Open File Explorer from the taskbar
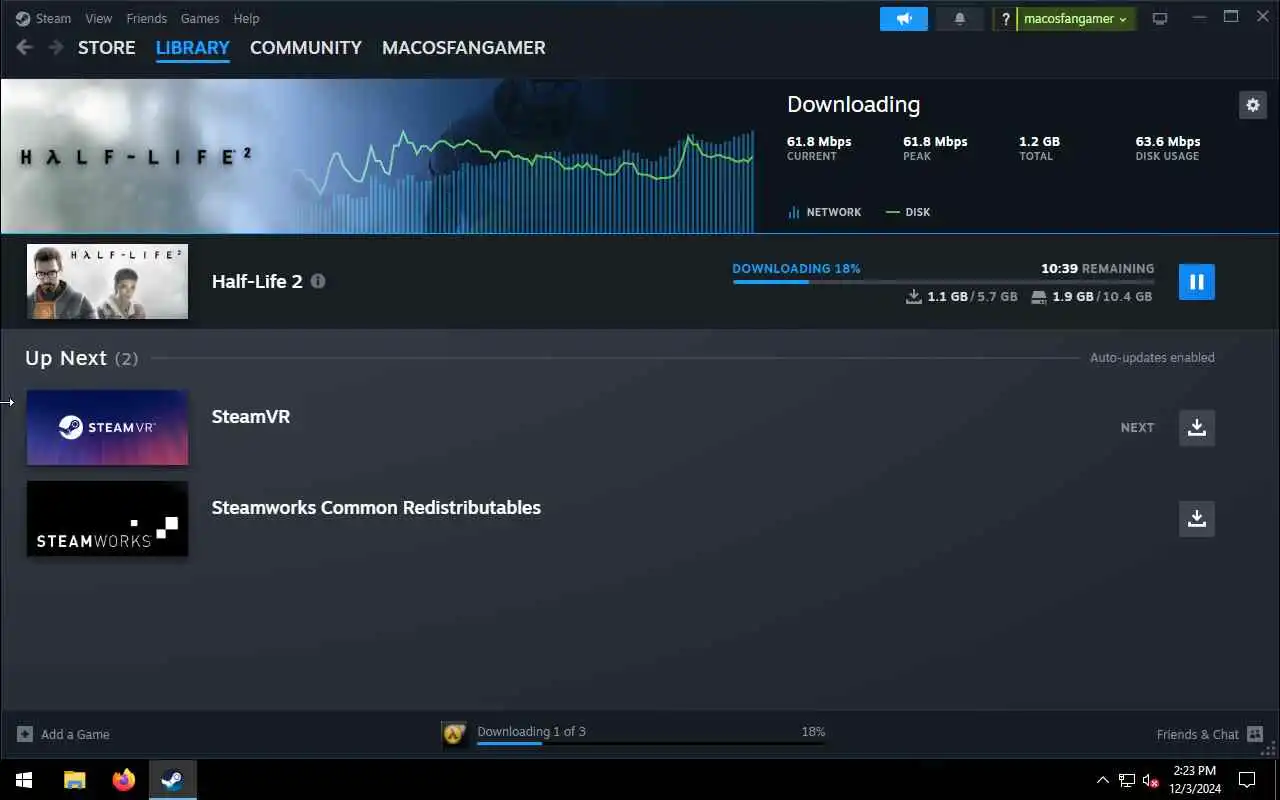The width and height of the screenshot is (1280, 800). [75, 780]
